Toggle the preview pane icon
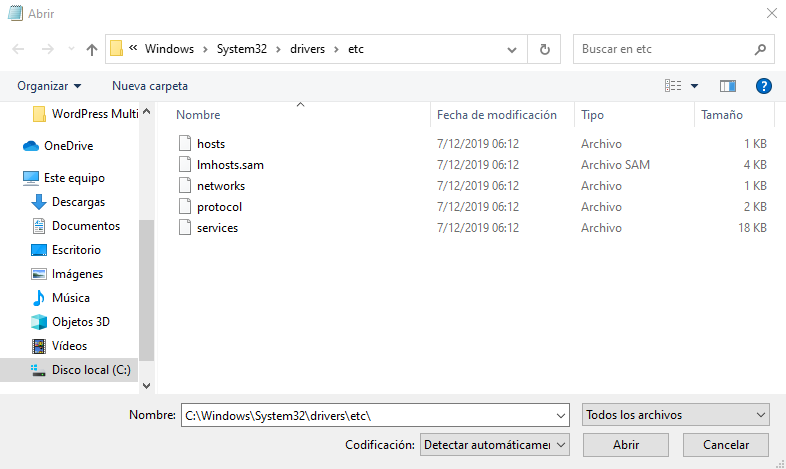Screen dimensions: 786x469 coord(728,86)
